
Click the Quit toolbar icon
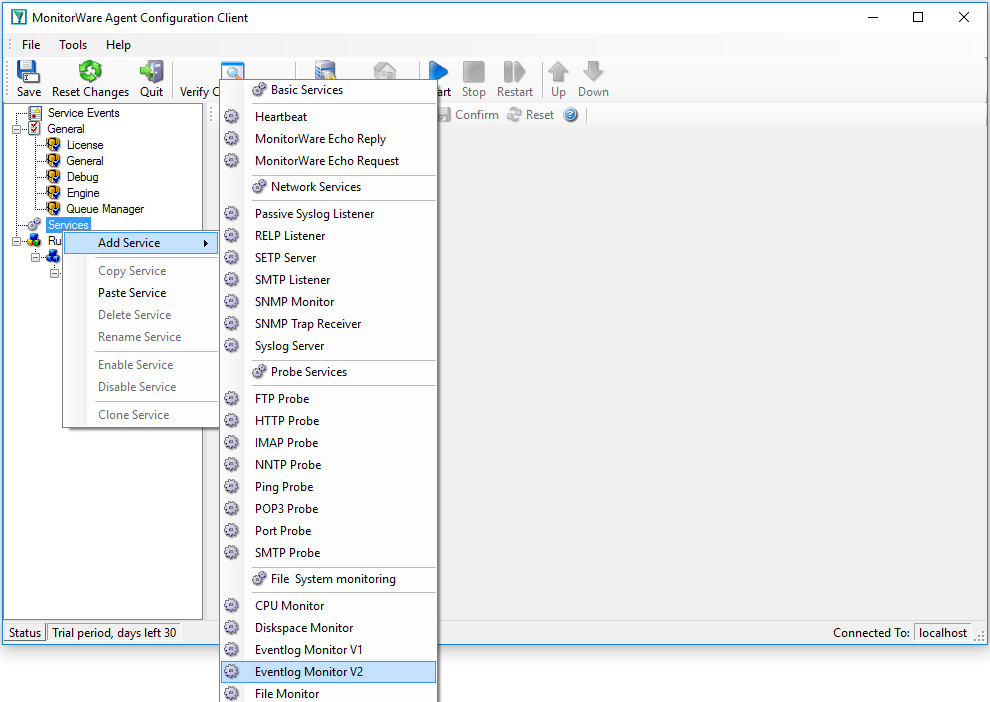[152, 72]
